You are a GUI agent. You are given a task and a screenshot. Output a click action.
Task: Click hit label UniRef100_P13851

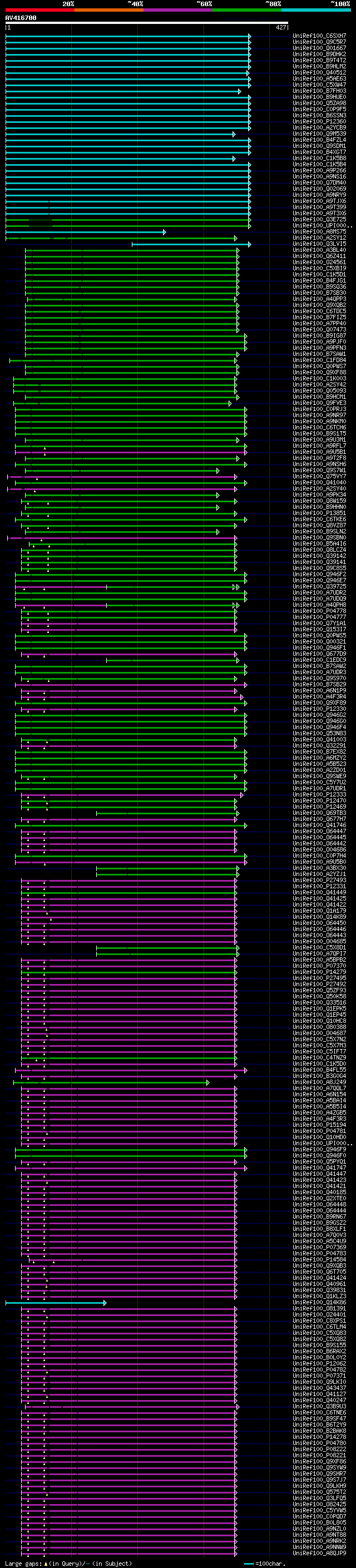coord(319,513)
